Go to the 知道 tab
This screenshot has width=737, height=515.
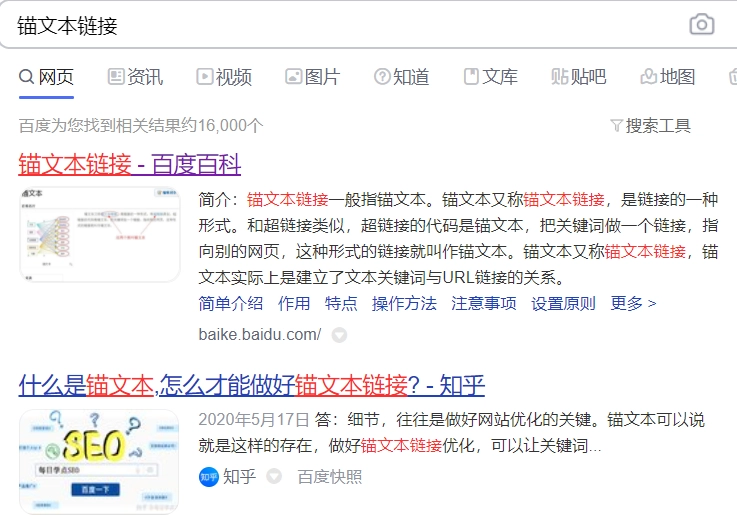401,77
